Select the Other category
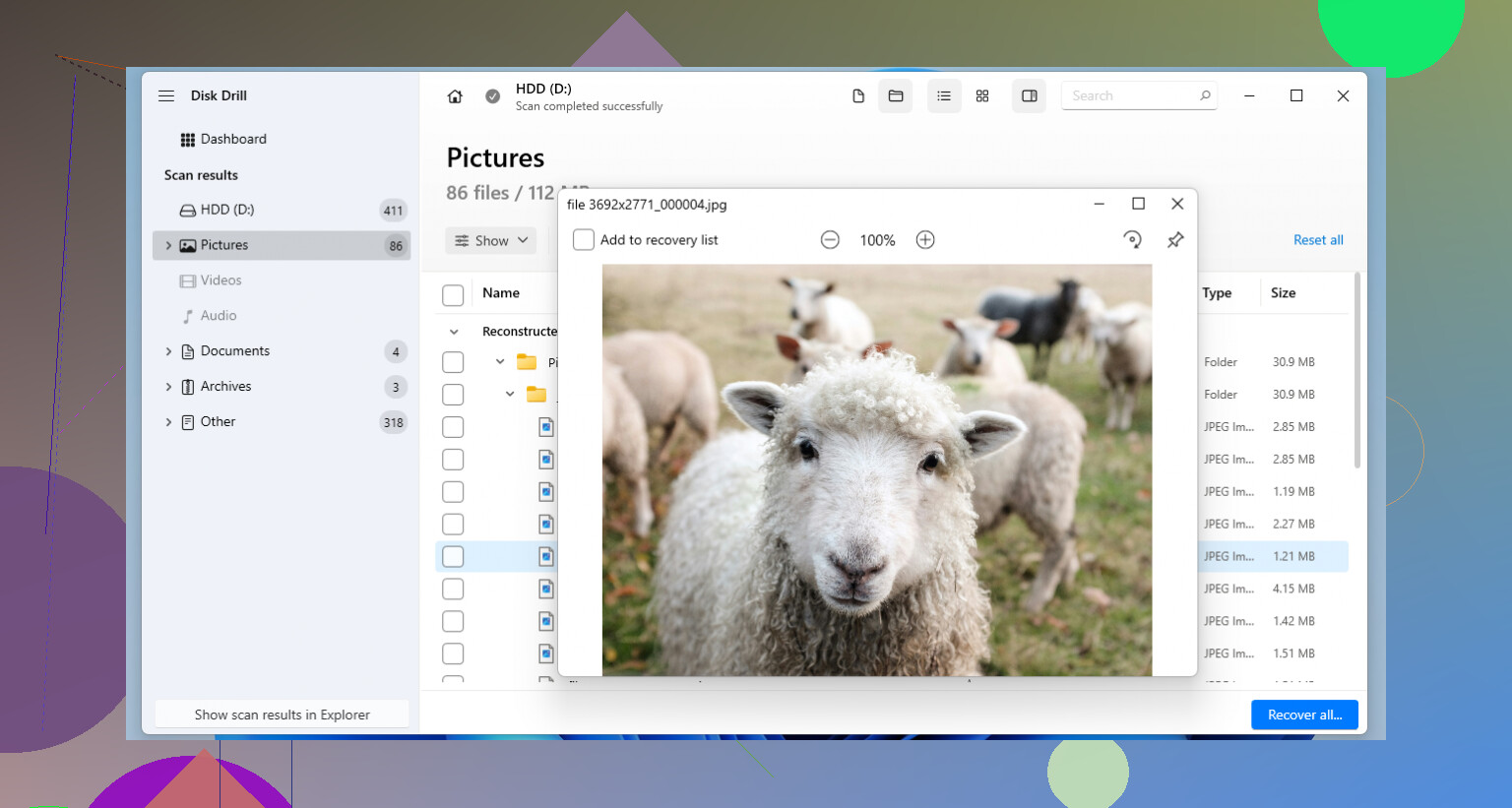This screenshot has height=808, width=1512. tap(282, 422)
